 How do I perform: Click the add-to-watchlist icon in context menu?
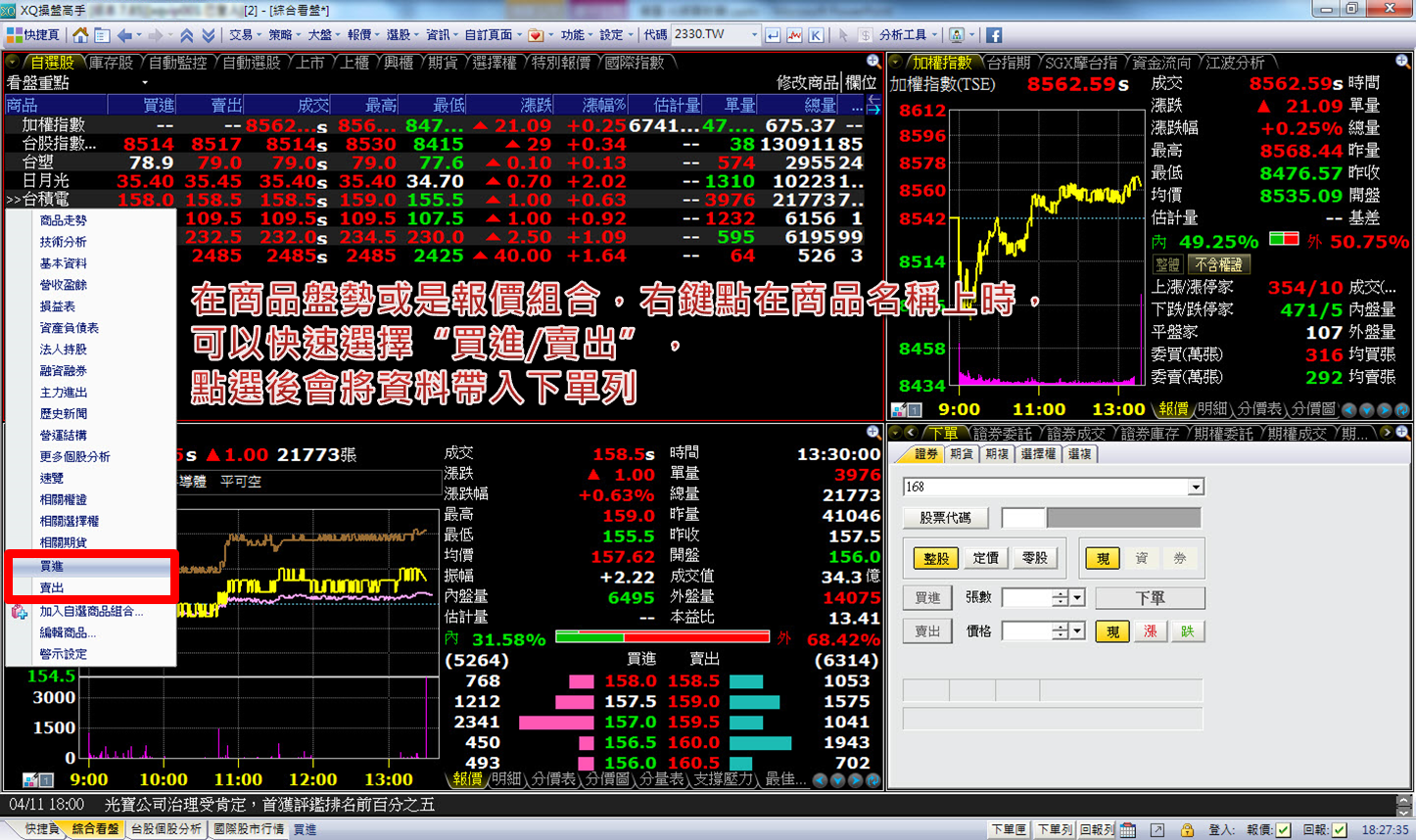click(19, 612)
